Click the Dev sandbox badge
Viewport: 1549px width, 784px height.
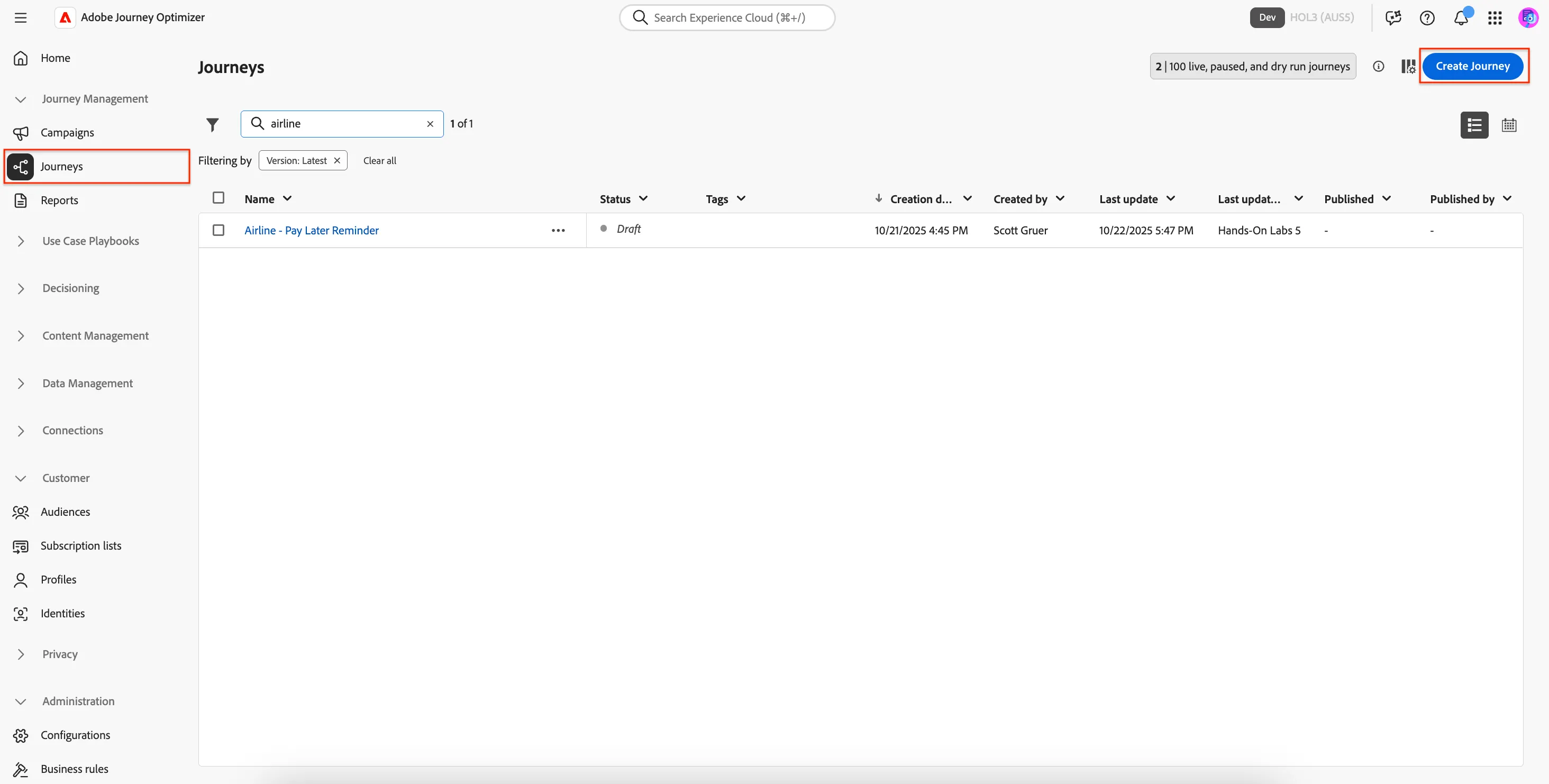(1267, 17)
